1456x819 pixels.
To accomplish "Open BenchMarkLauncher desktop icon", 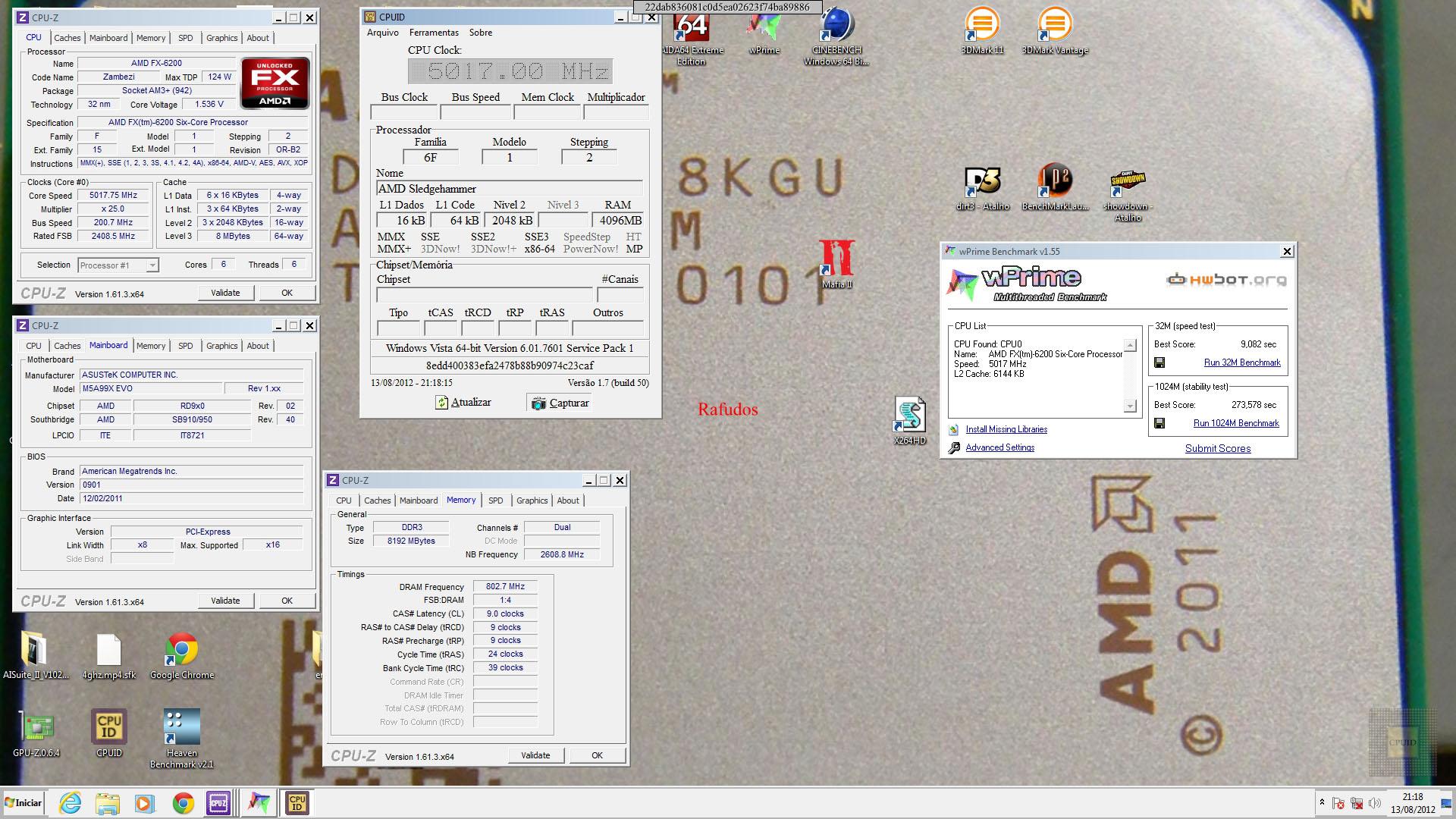I will (x=1055, y=188).
